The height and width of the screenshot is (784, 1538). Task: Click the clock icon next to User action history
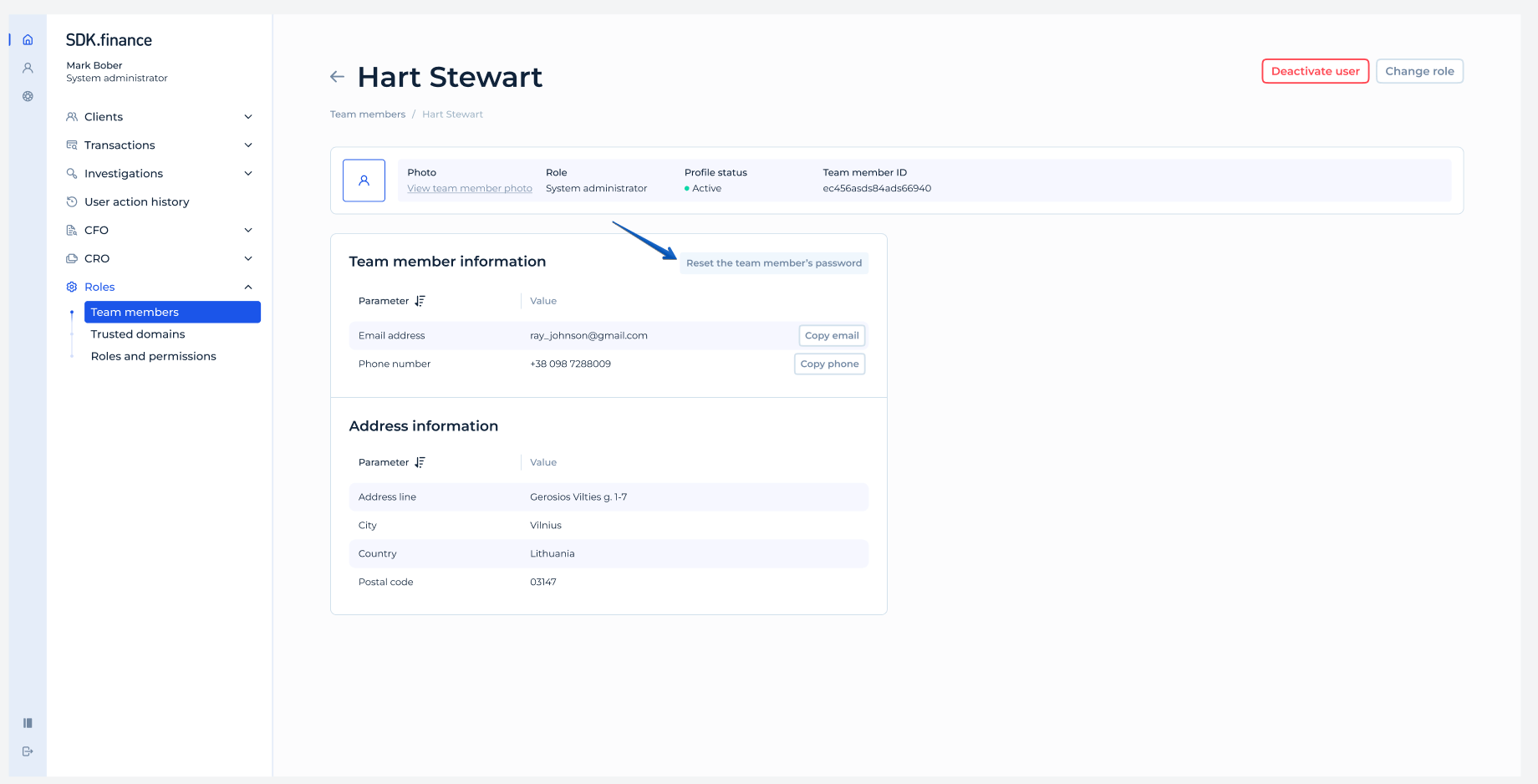[72, 201]
